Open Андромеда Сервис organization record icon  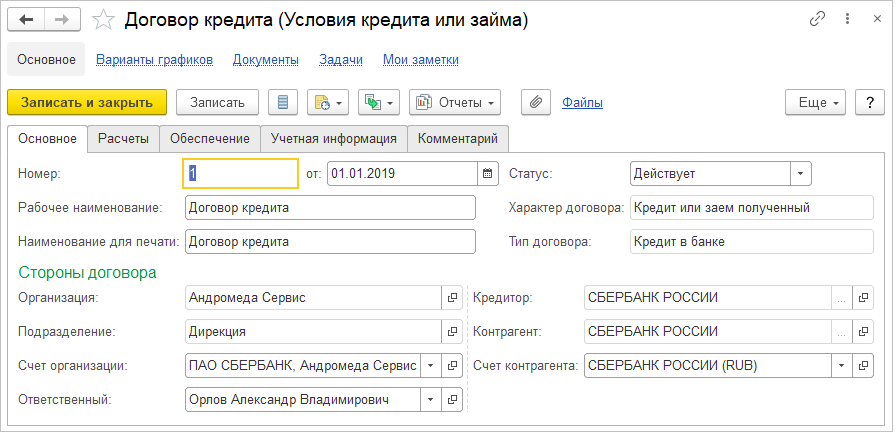[452, 297]
